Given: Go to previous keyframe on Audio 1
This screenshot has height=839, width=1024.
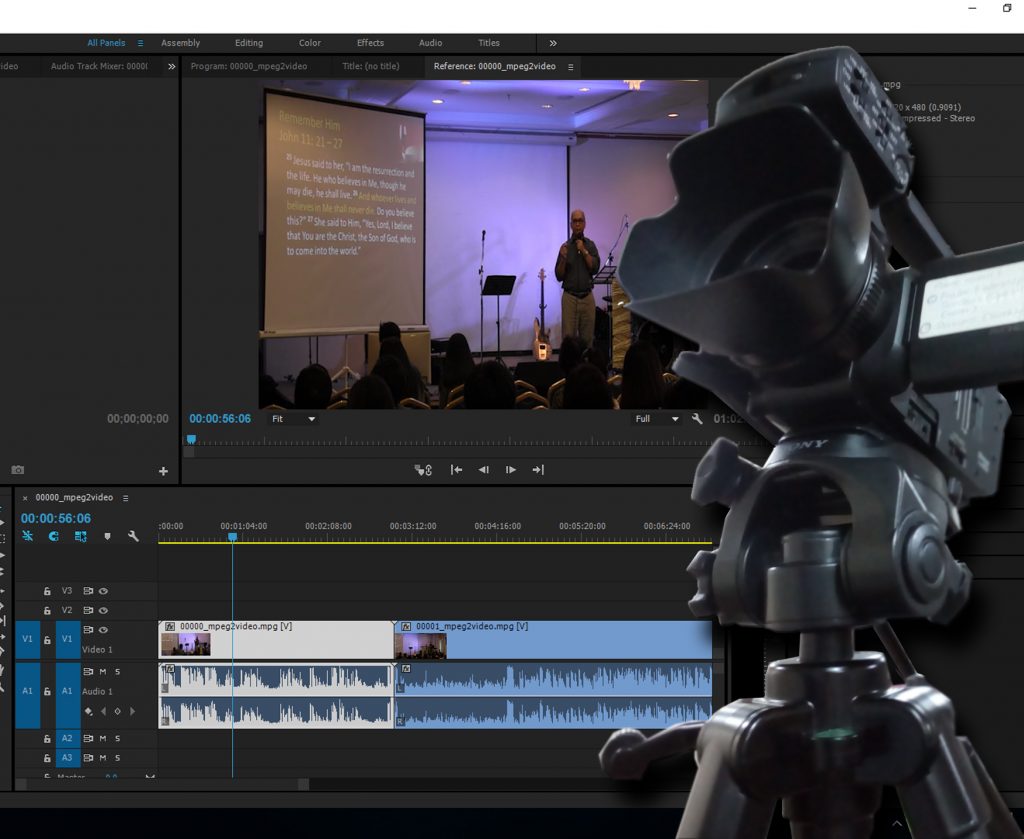Looking at the screenshot, I should click(103, 711).
